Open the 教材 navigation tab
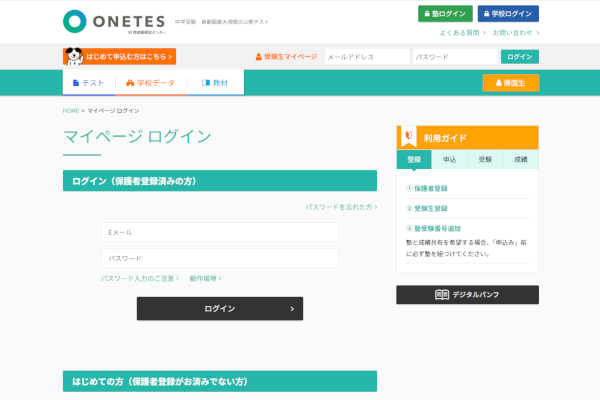The width and height of the screenshot is (600, 400). point(214,83)
